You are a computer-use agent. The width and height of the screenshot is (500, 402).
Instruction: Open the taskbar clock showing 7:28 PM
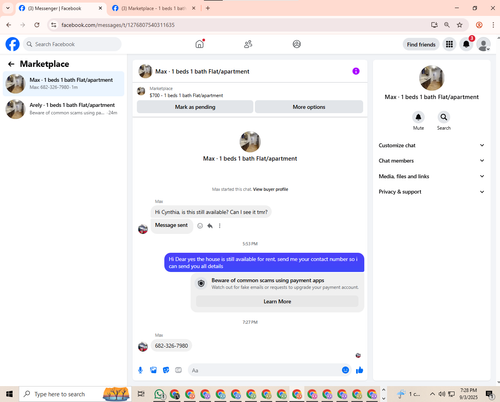[x=468, y=394]
